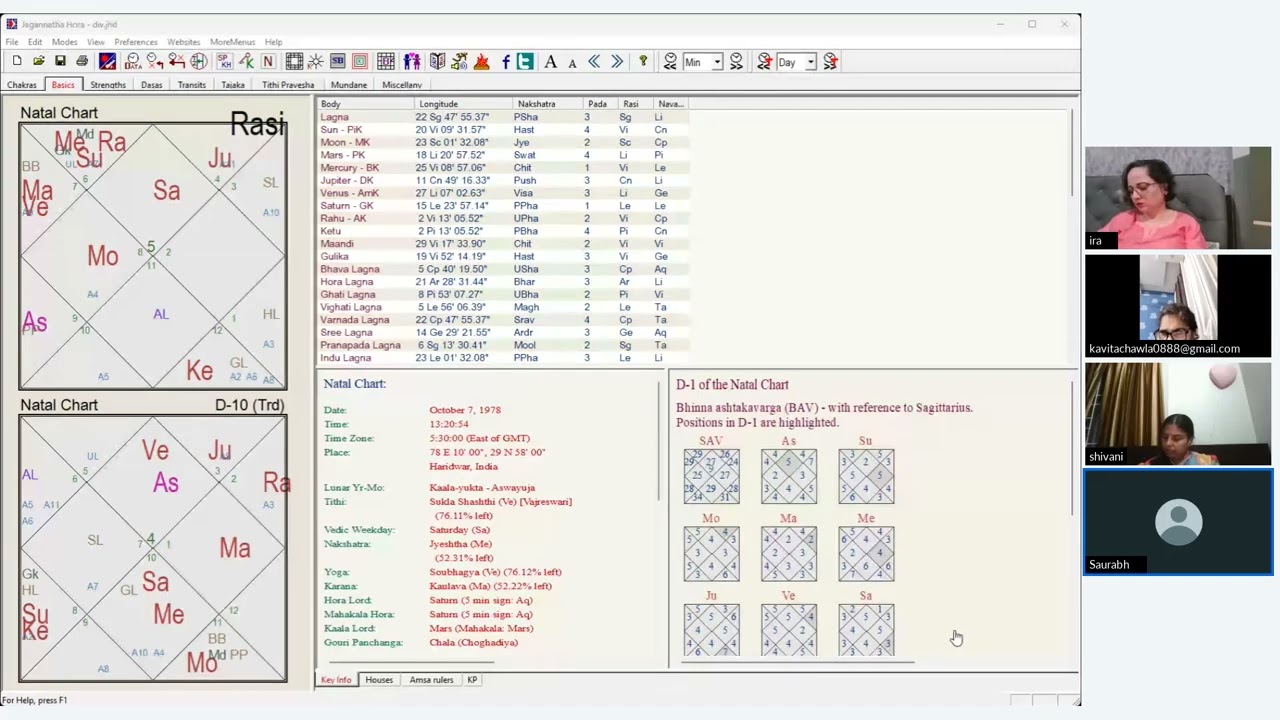Viewport: 1280px width, 720px height.
Task: Step time forward beside Min dropdown
Action: click(x=737, y=62)
